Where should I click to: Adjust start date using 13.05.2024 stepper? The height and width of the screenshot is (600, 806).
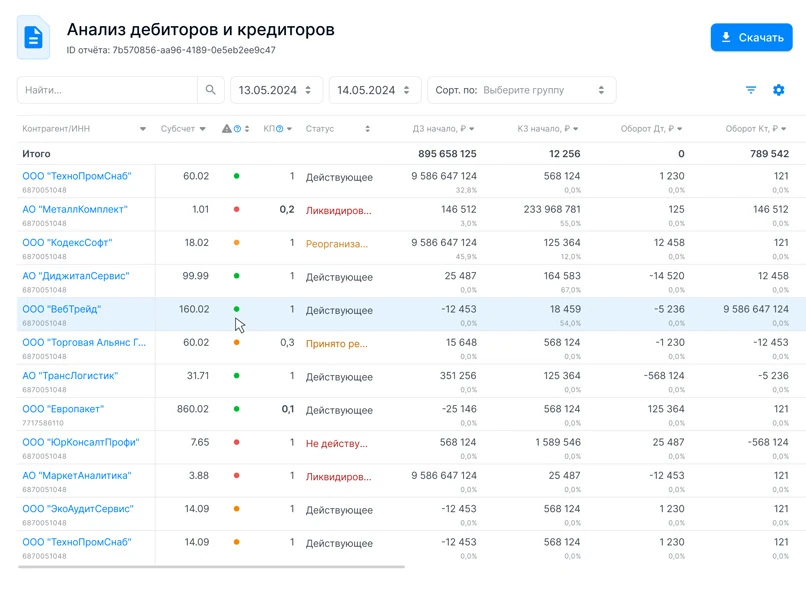click(x=306, y=89)
